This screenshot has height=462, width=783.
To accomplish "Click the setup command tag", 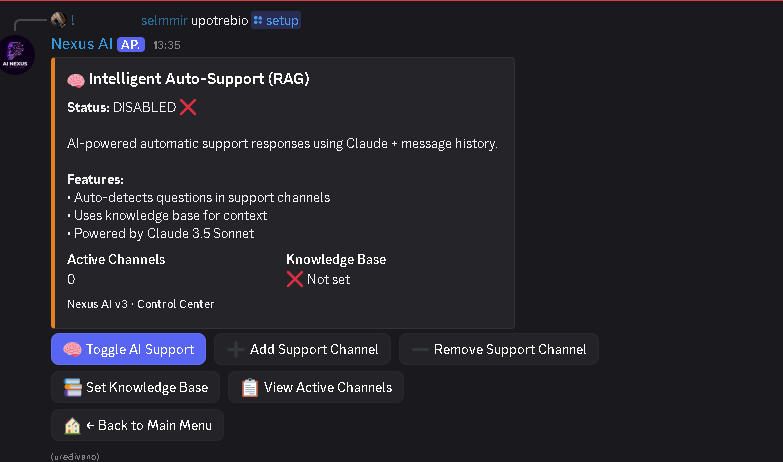I will coord(275,20).
